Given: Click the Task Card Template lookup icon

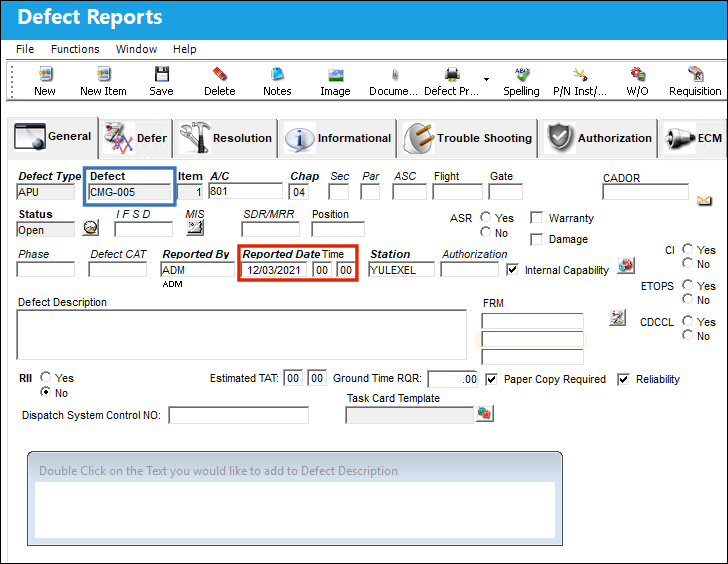Looking at the screenshot, I should coord(484,414).
